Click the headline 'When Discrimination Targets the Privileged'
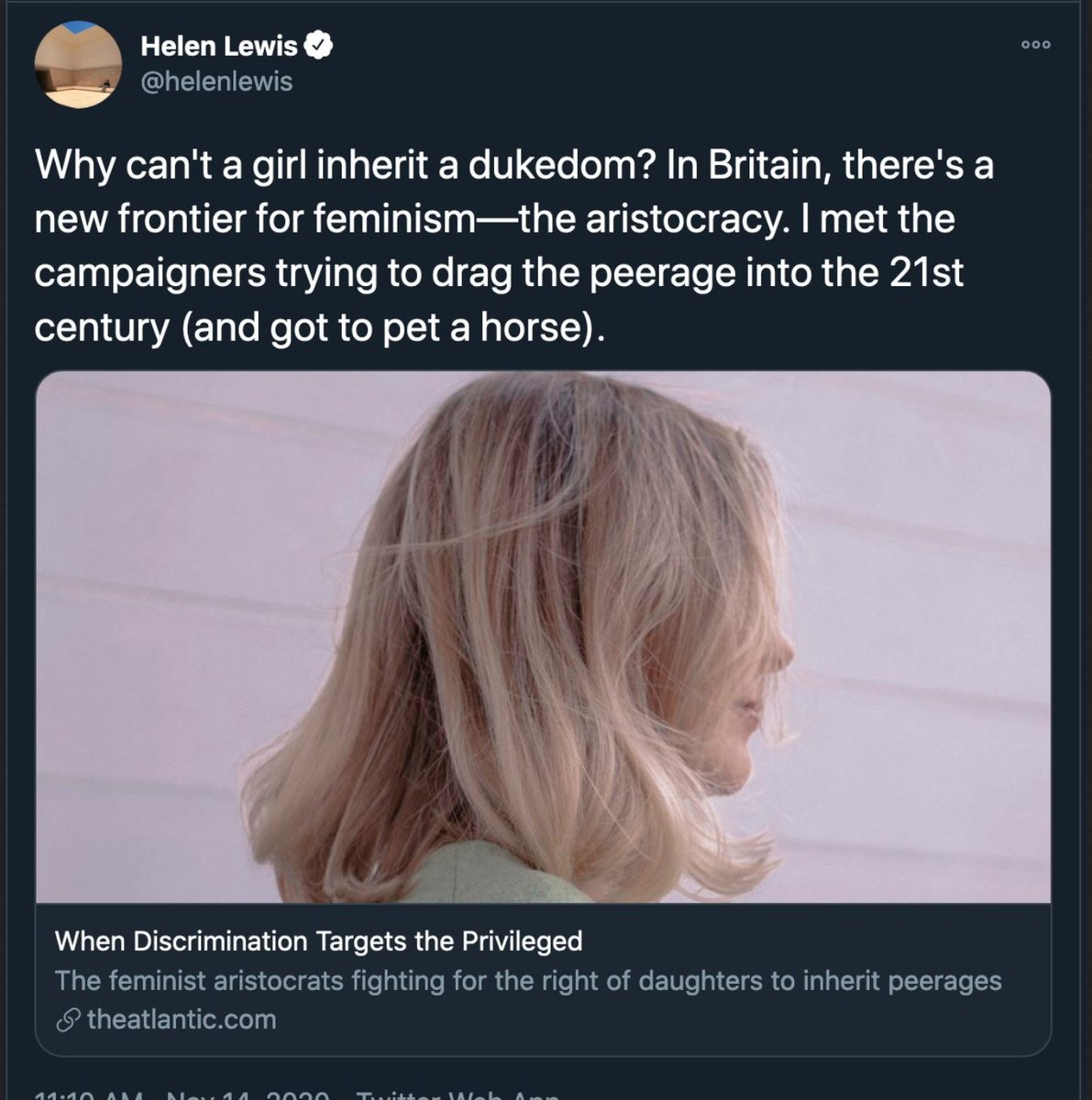 pyautogui.click(x=318, y=941)
